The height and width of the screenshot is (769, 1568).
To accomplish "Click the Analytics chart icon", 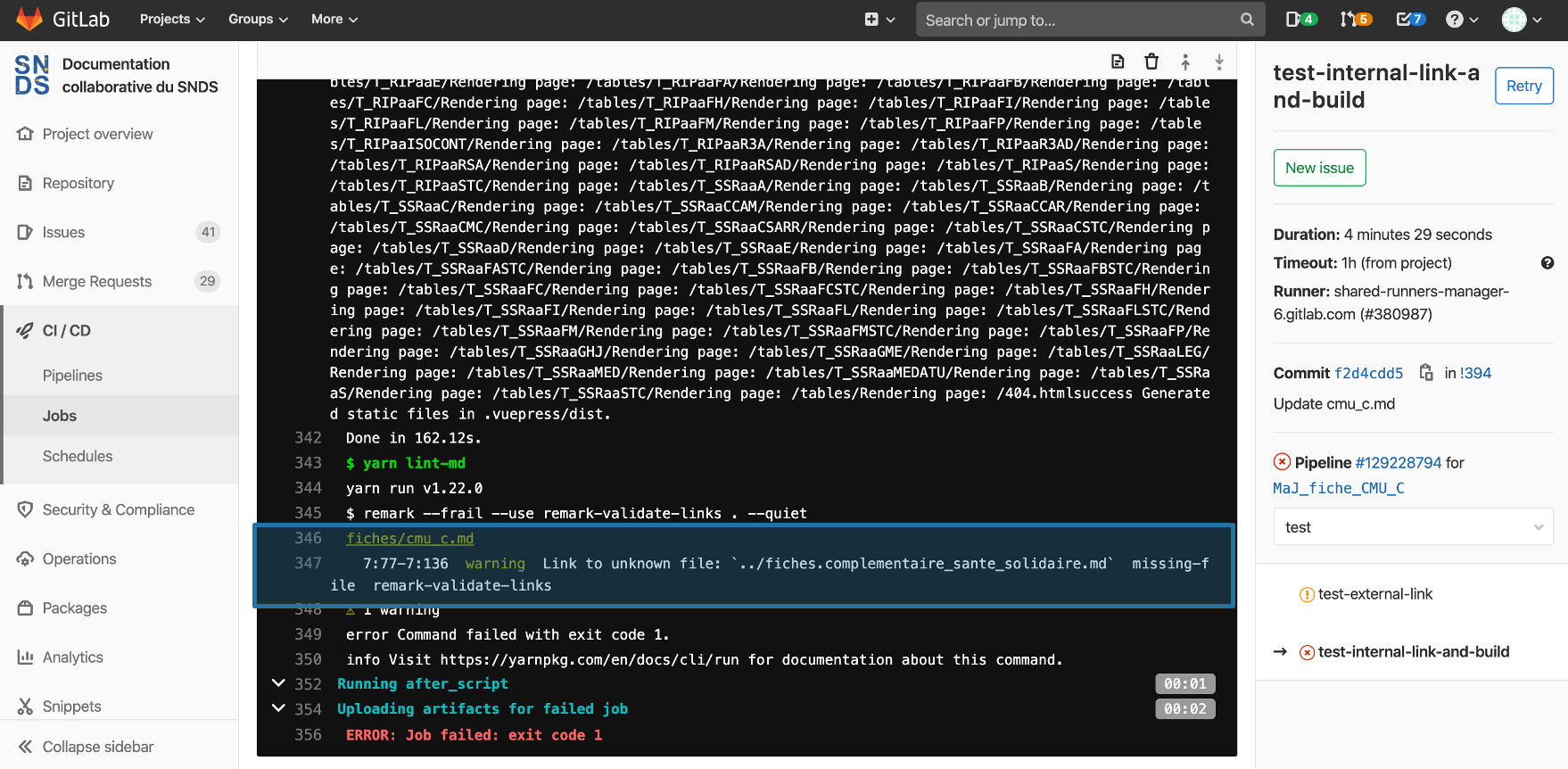I will pyautogui.click(x=25, y=657).
